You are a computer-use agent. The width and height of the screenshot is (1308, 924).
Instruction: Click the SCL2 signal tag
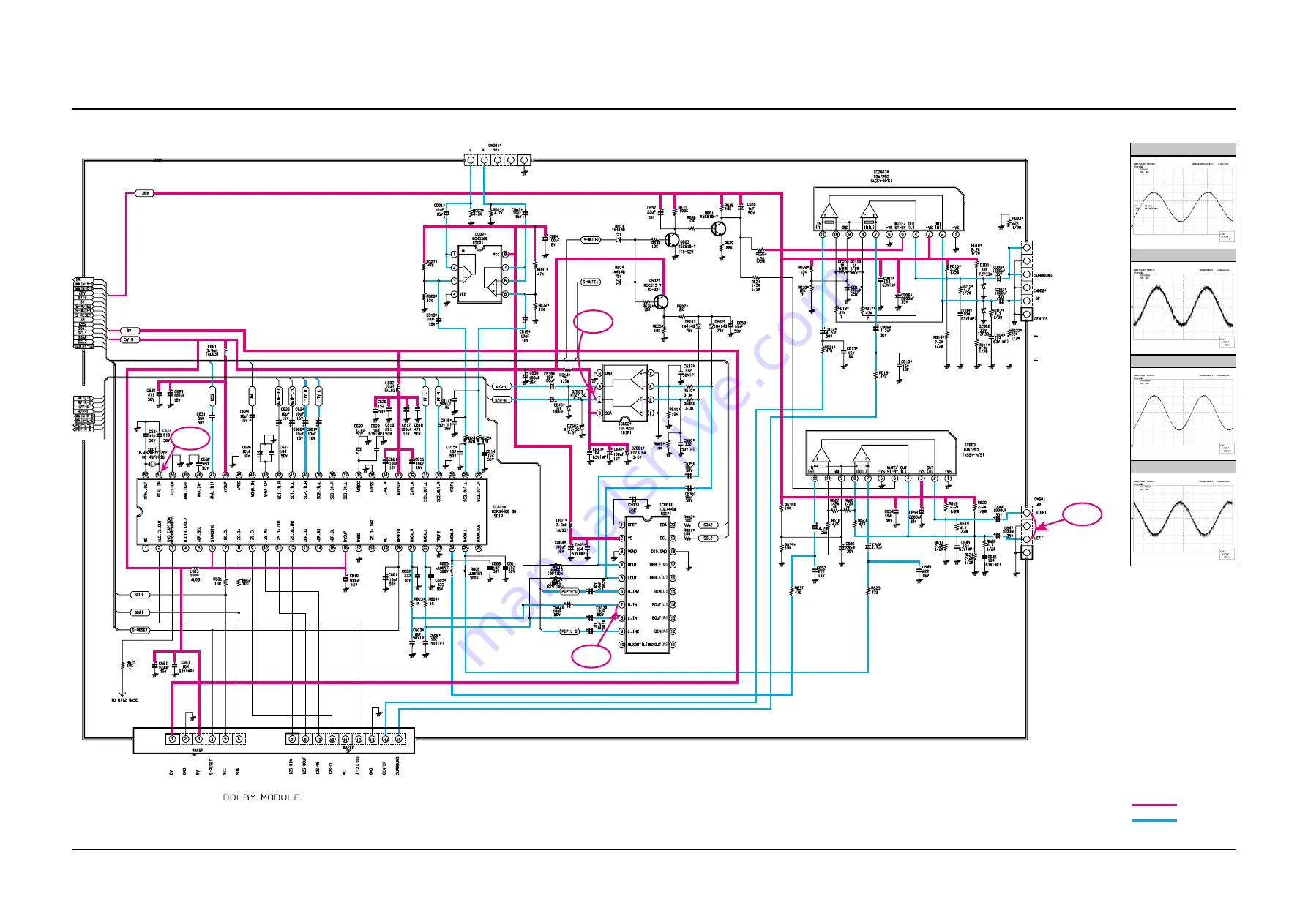point(708,538)
